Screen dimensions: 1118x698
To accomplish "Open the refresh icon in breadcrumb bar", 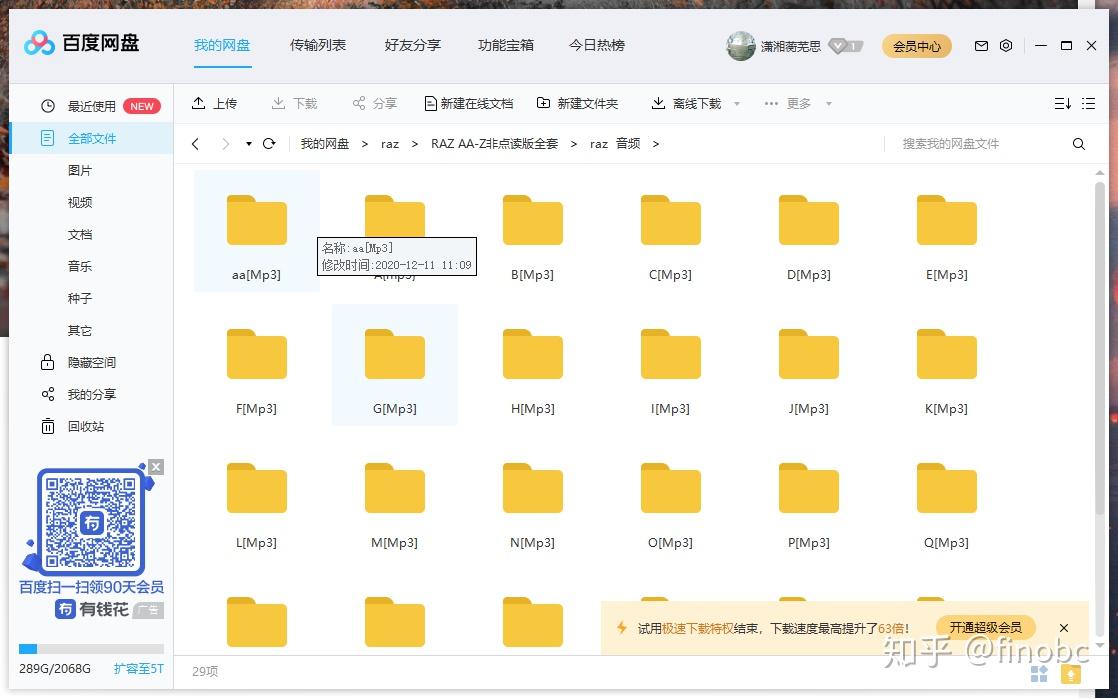I will click(x=268, y=143).
